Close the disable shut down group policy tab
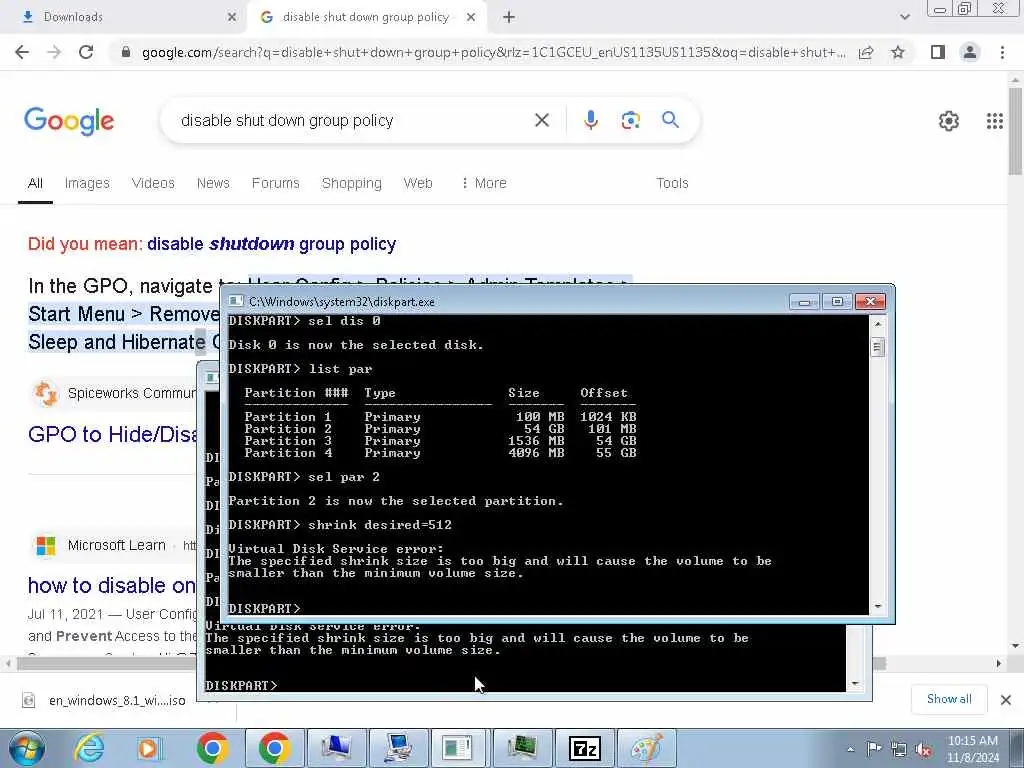The height and width of the screenshot is (768, 1024). (471, 18)
